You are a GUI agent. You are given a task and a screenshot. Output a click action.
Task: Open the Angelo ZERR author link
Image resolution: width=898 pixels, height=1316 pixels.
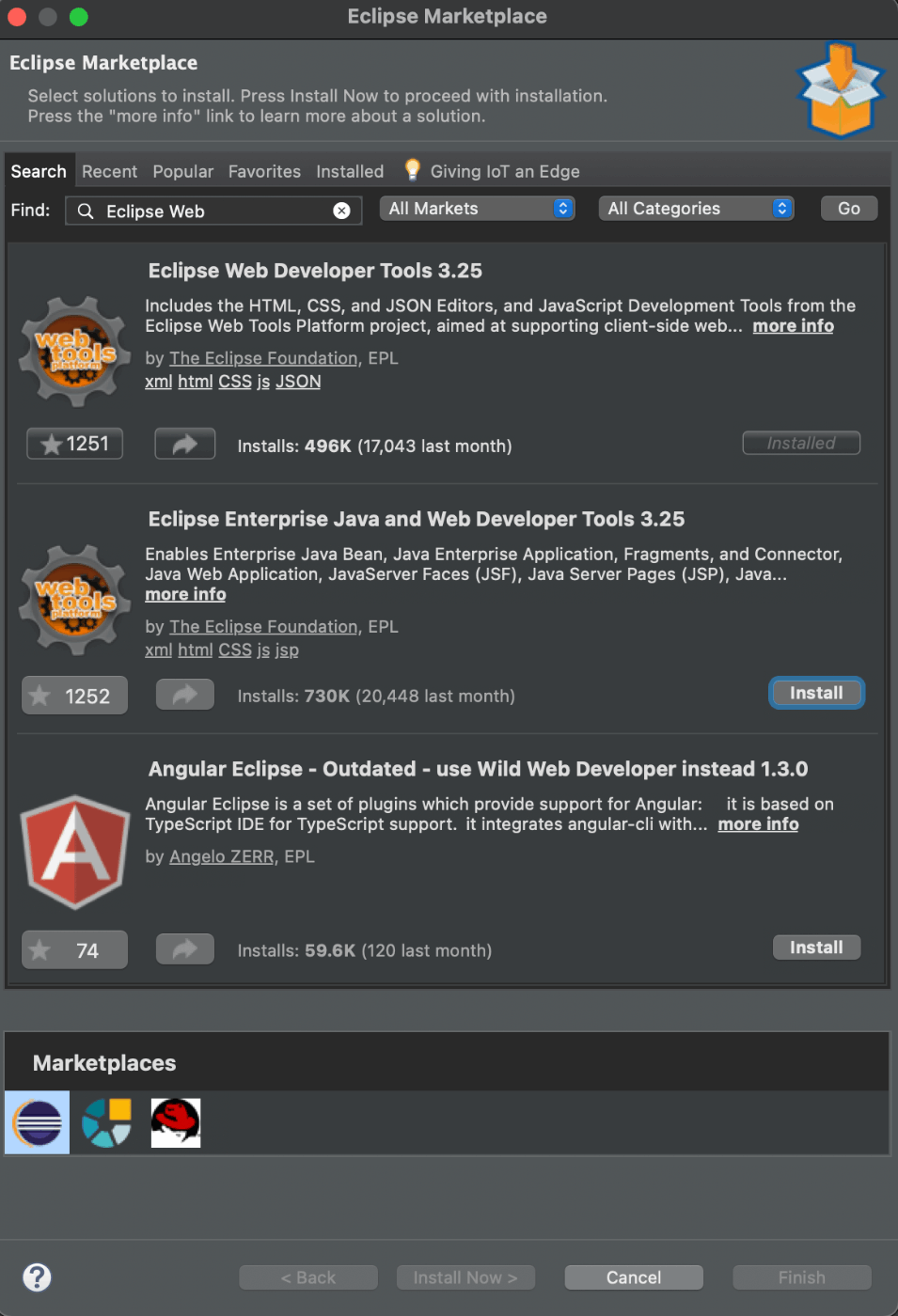[x=221, y=856]
